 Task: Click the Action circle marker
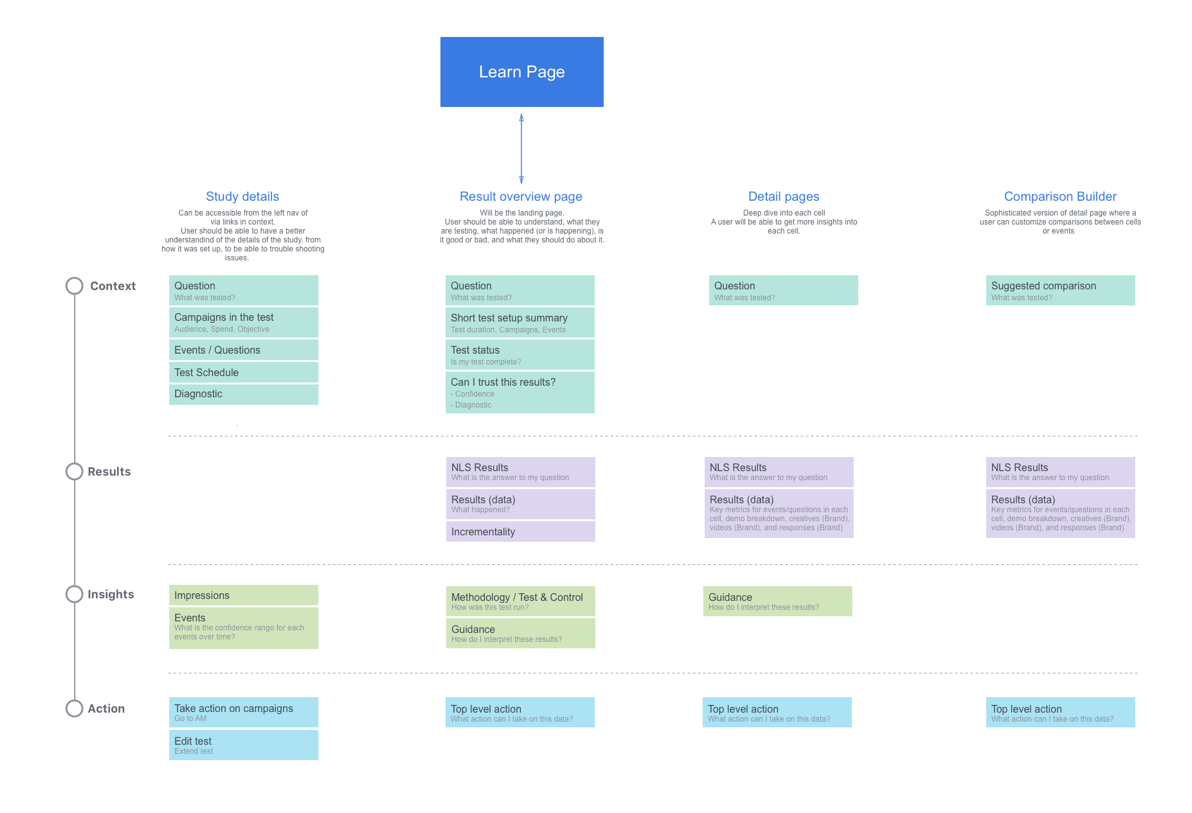[73, 708]
